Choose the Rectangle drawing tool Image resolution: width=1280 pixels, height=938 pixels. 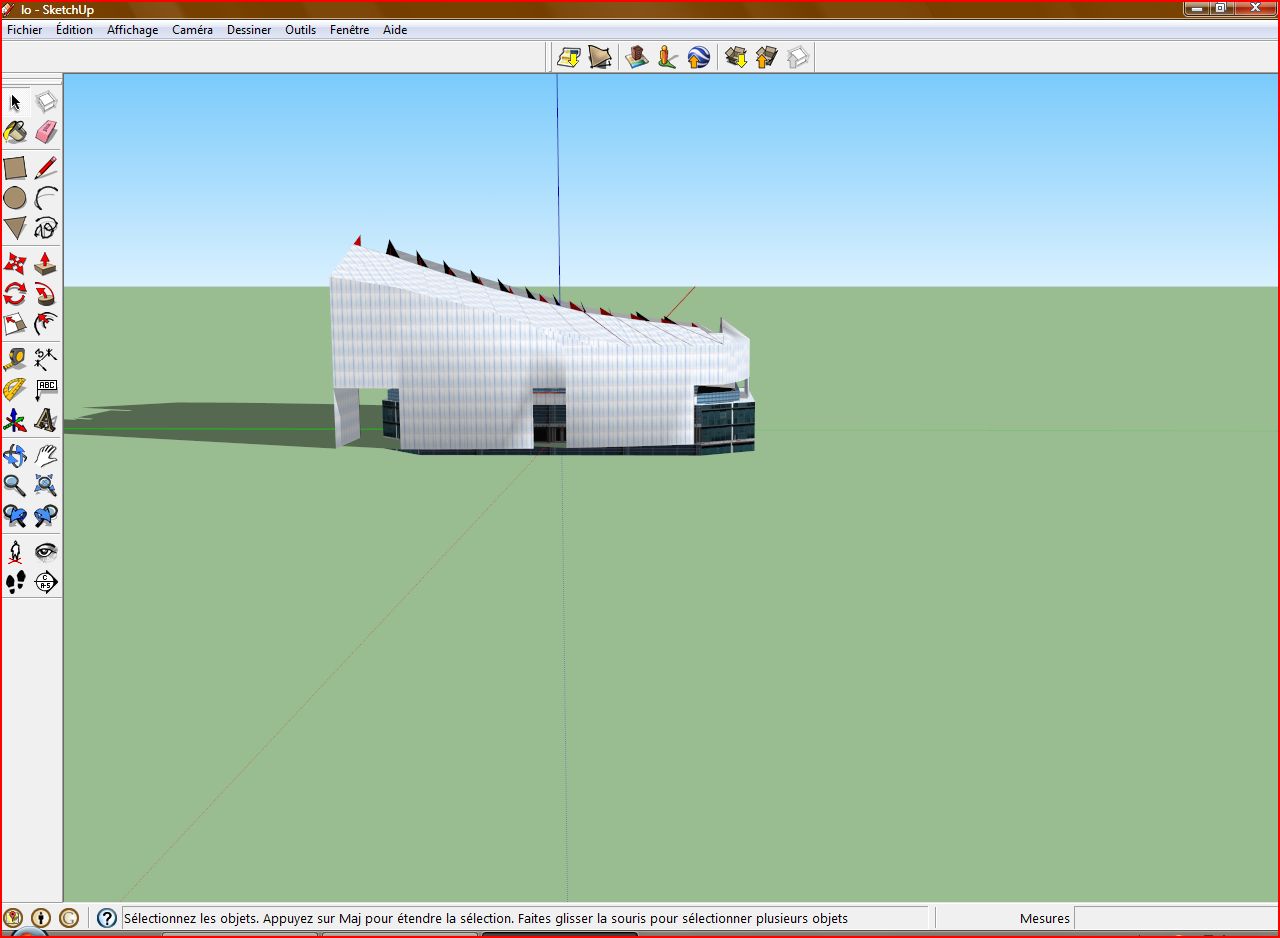pos(15,168)
